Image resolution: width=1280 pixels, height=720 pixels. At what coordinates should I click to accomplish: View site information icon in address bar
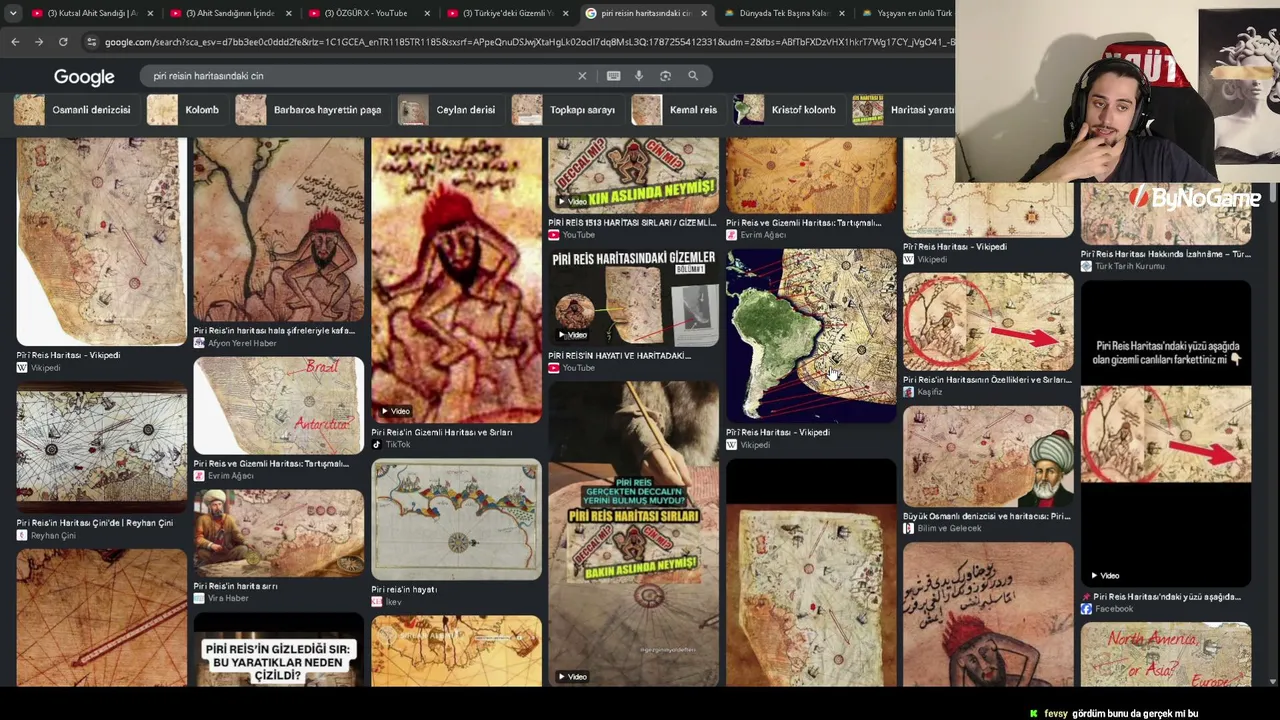91,42
